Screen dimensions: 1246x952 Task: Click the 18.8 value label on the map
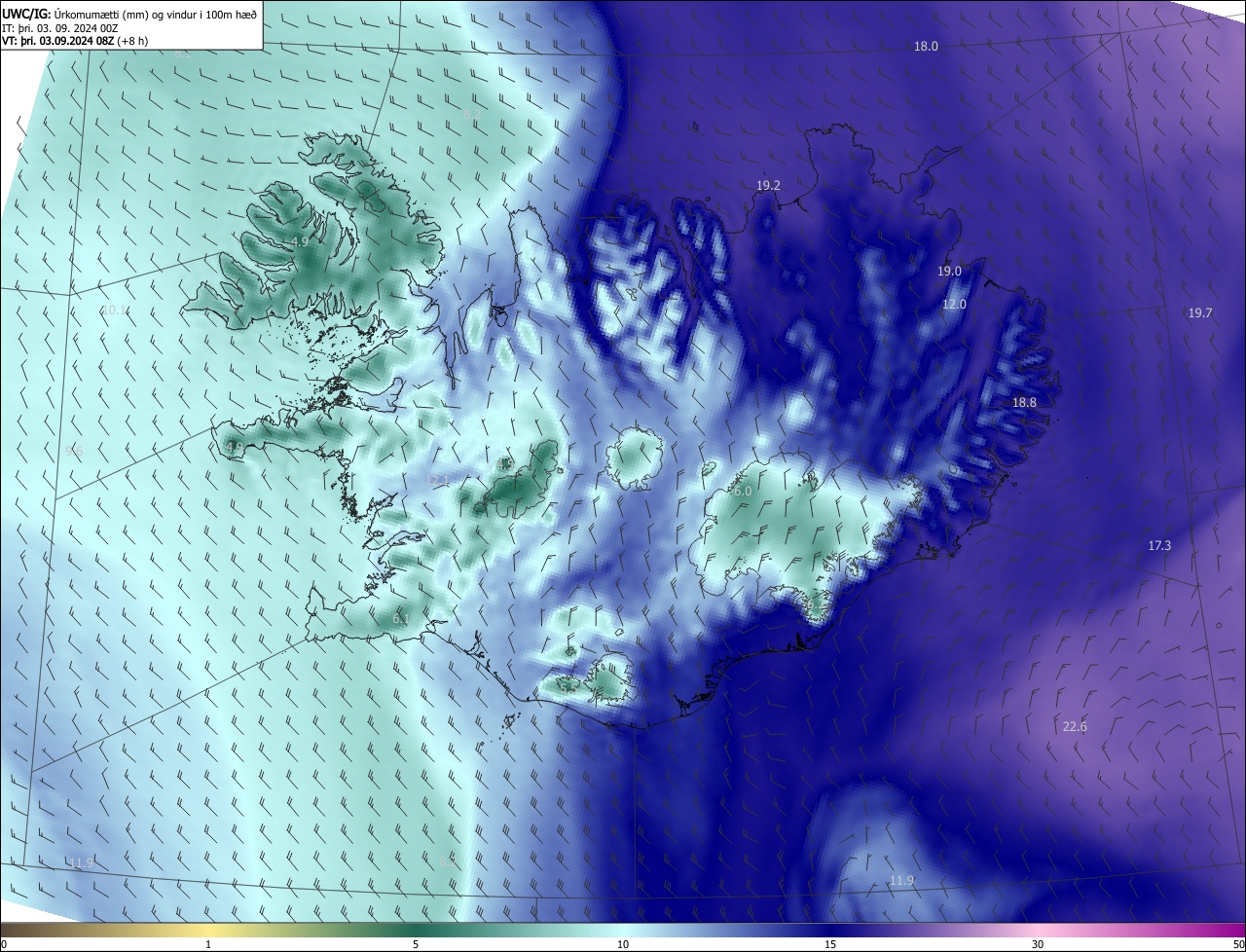[x=1024, y=402]
